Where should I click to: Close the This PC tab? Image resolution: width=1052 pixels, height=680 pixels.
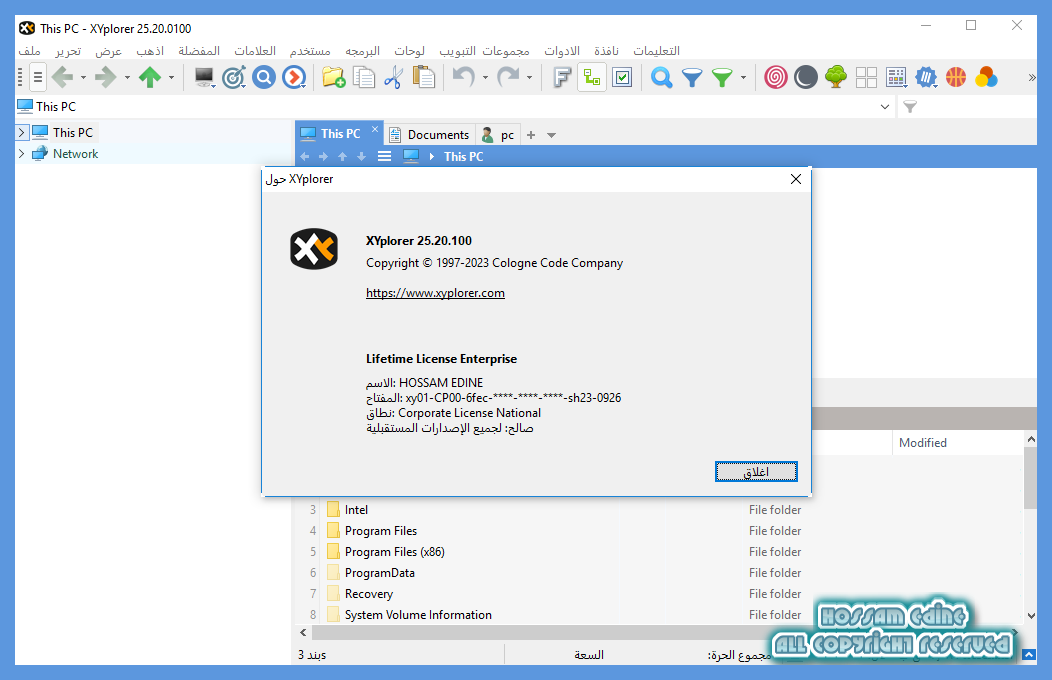pos(375,129)
